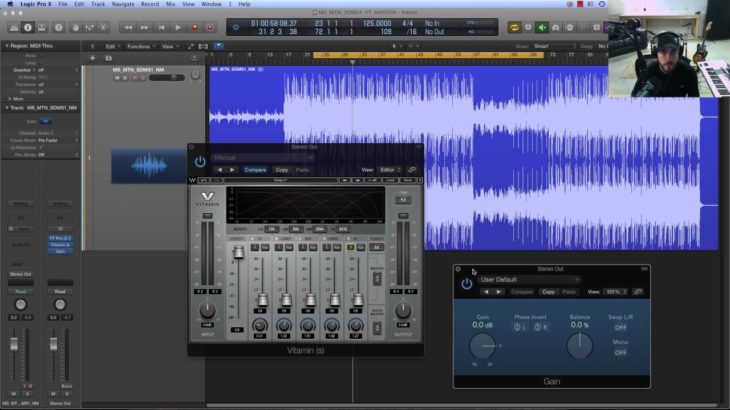Toggle the Replace mode button
Image resolution: width=730 pixels, height=410 pixels.
click(528, 27)
